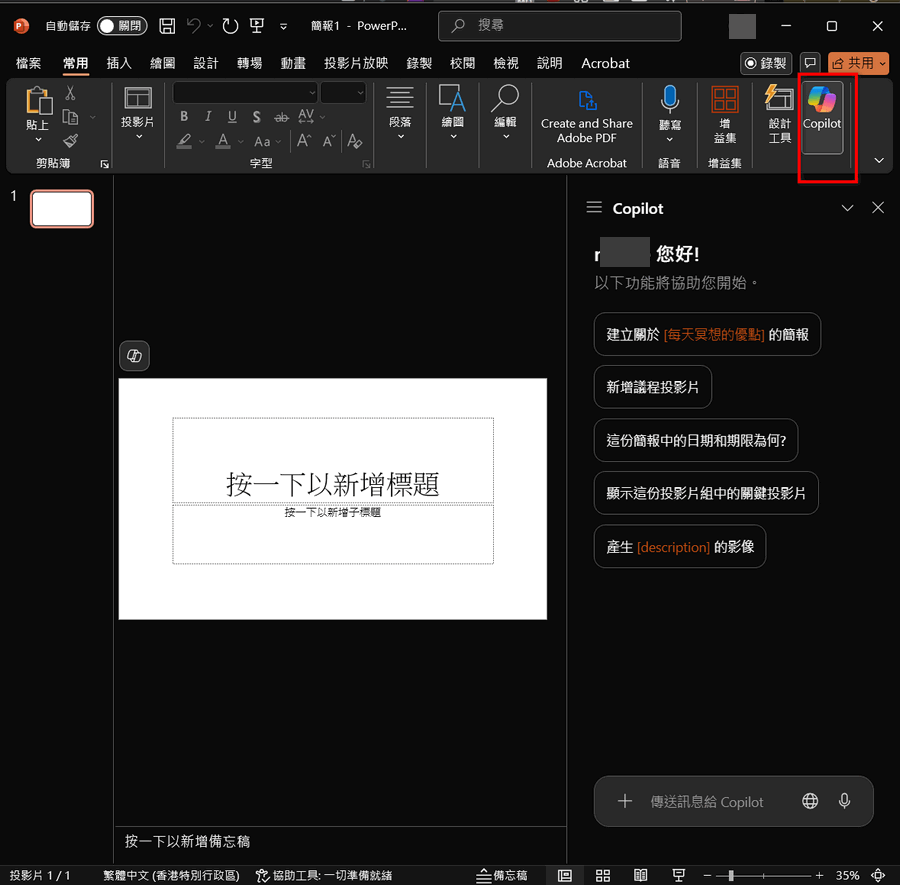The width and height of the screenshot is (900, 885).
Task: Click the Save icon in title bar
Action: tap(167, 26)
